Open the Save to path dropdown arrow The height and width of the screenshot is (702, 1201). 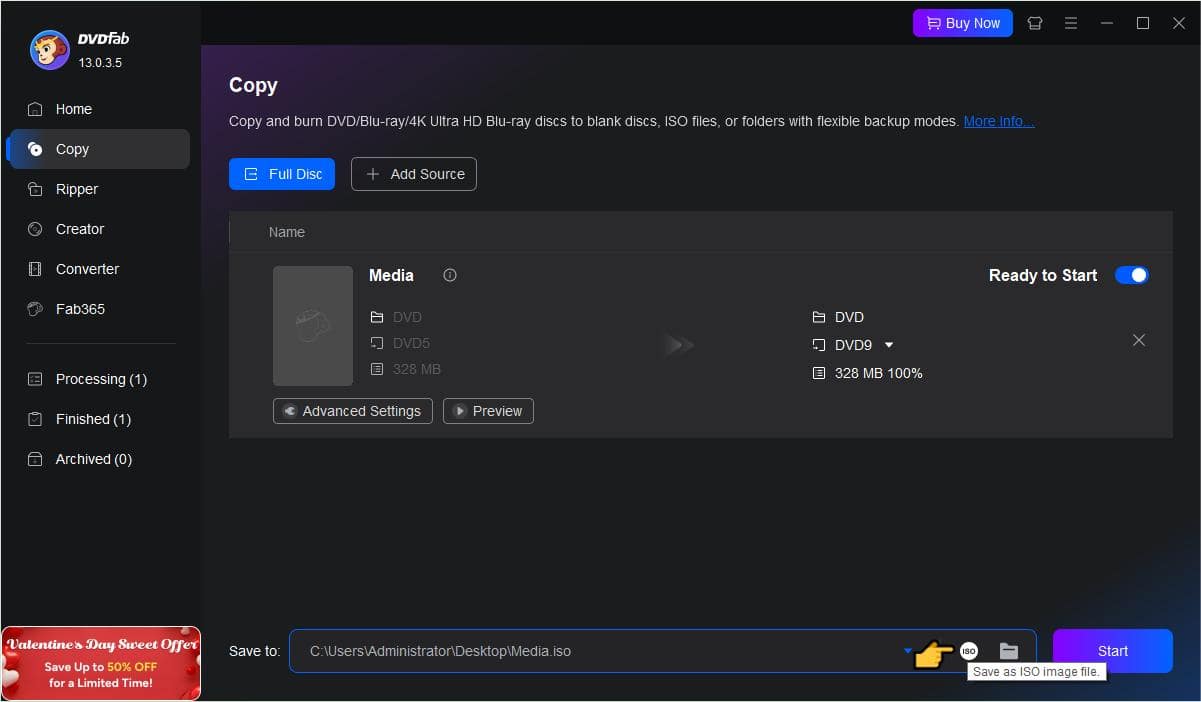click(x=907, y=651)
